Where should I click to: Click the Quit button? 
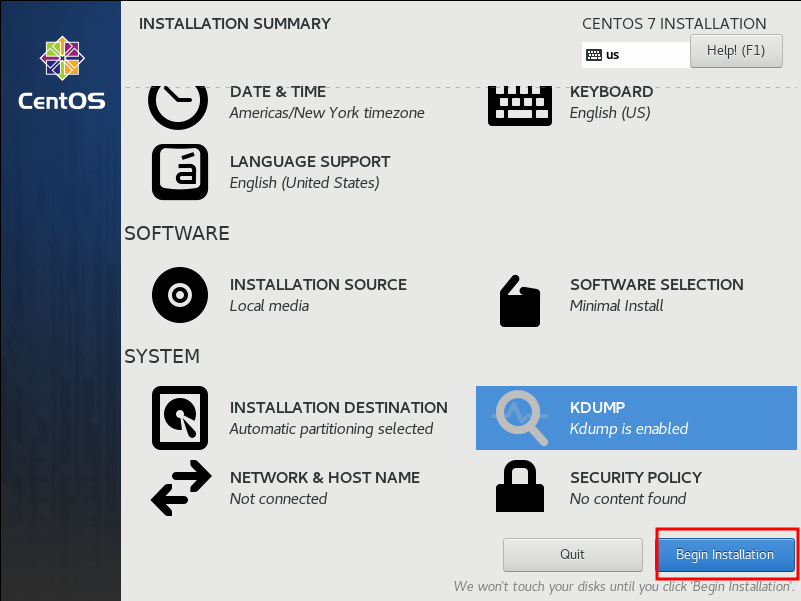tap(573, 554)
